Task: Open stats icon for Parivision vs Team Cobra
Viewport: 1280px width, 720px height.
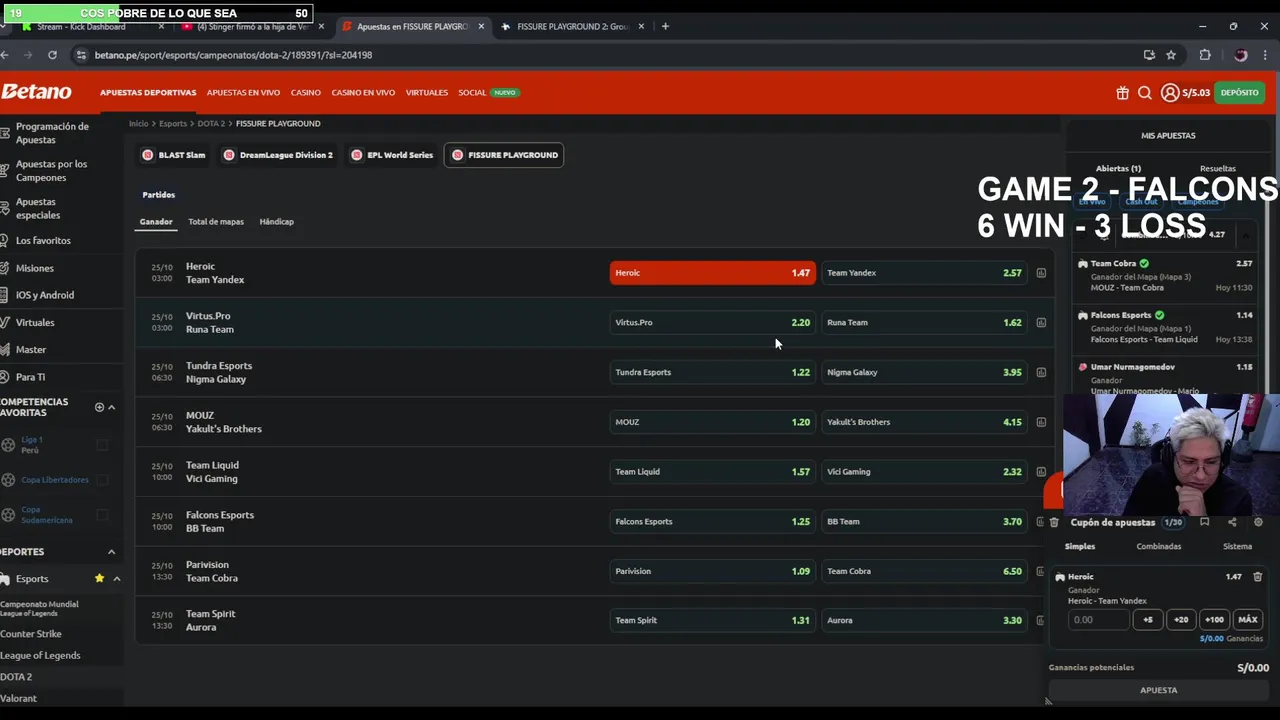Action: pyautogui.click(x=1041, y=571)
